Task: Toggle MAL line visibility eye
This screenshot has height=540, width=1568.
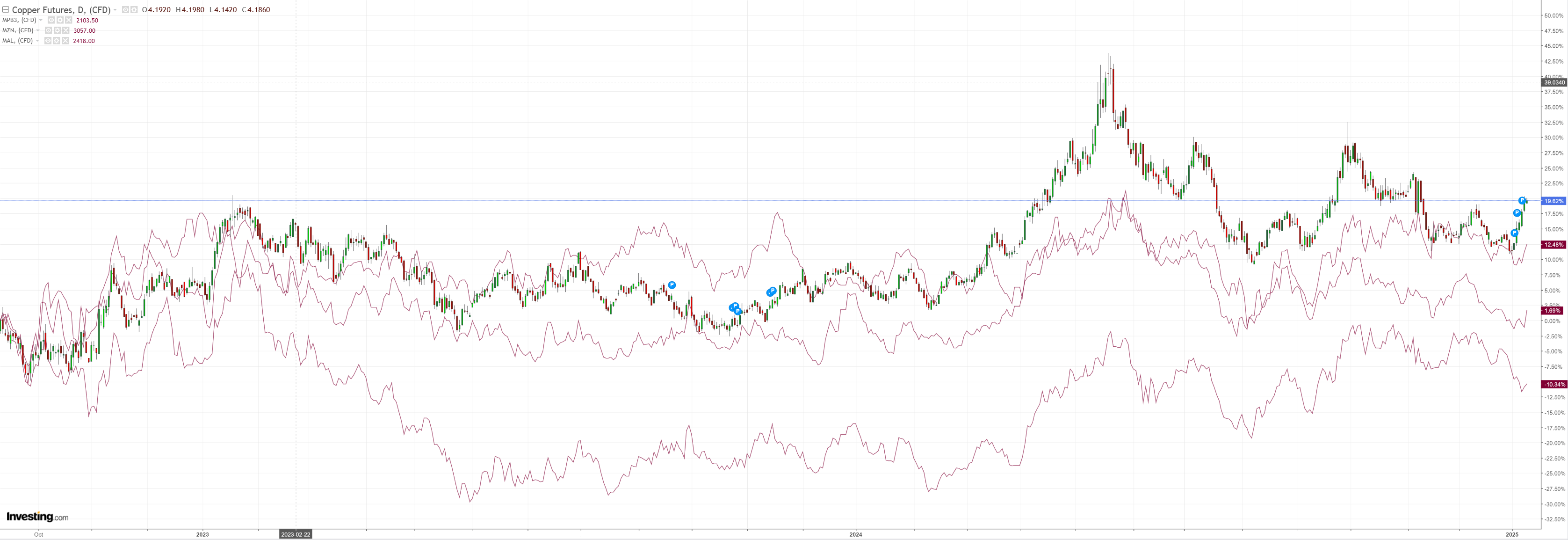Action: coord(48,41)
